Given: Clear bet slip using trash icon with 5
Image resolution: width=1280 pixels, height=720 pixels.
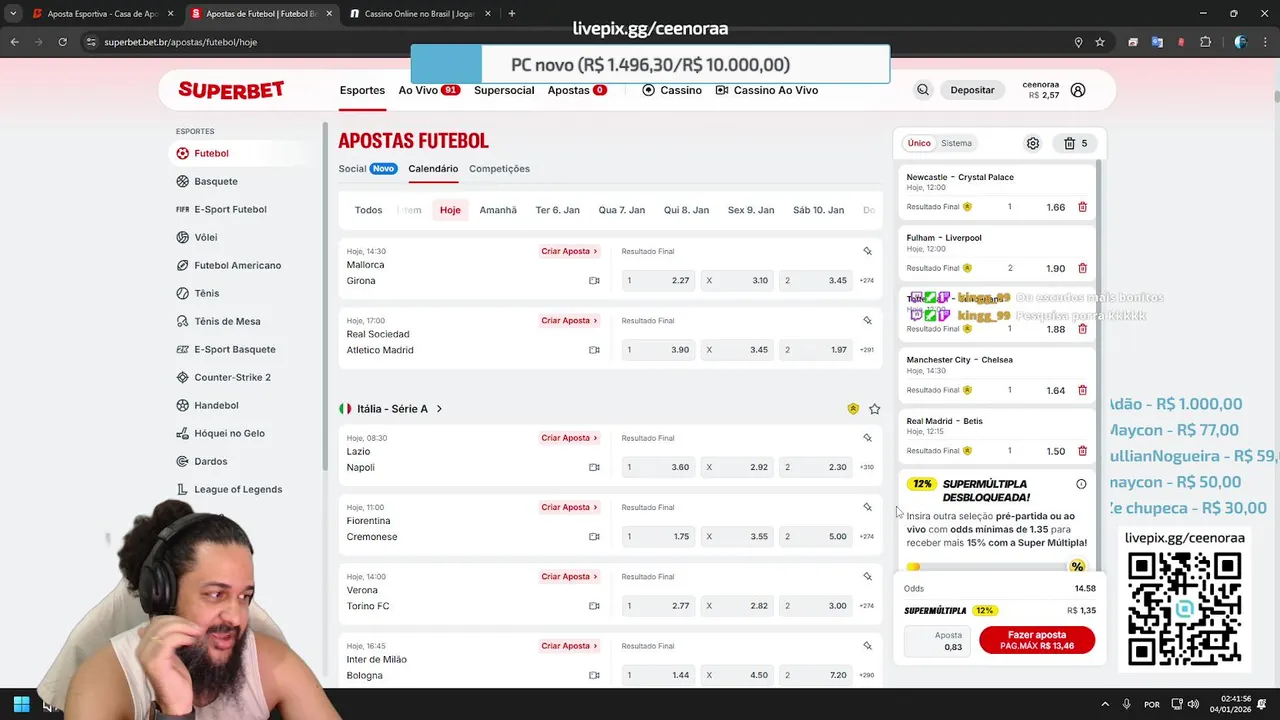Looking at the screenshot, I should 1076,143.
